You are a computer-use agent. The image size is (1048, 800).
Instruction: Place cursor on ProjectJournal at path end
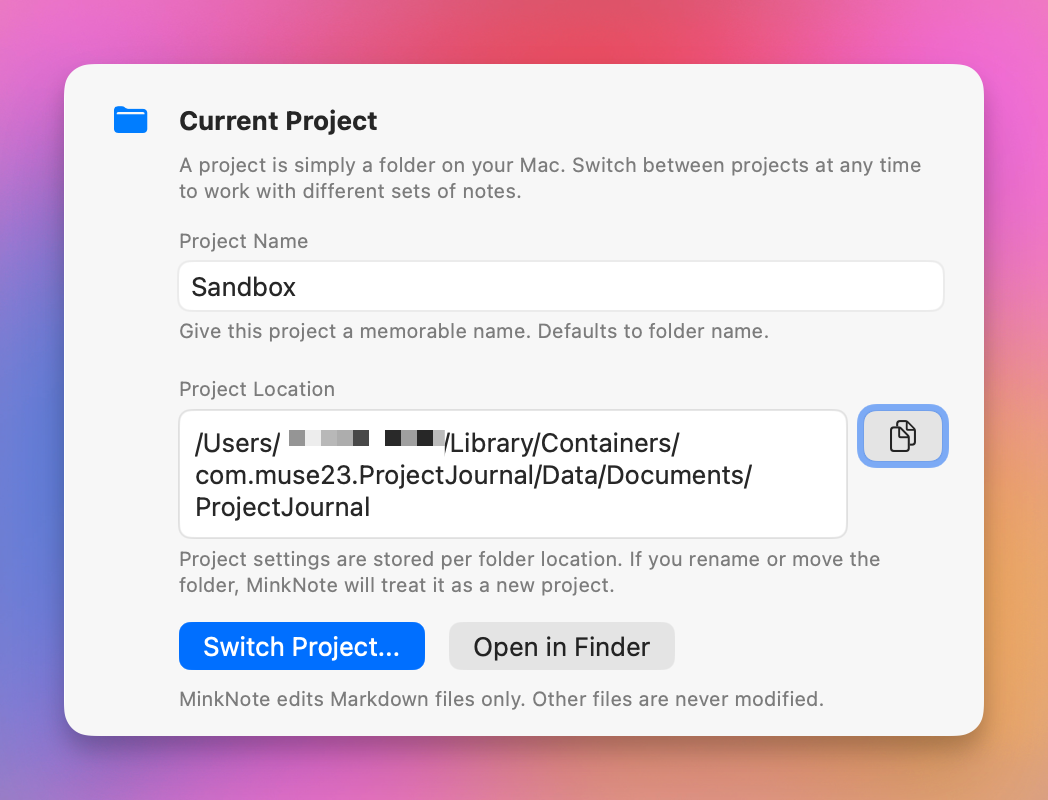282,507
